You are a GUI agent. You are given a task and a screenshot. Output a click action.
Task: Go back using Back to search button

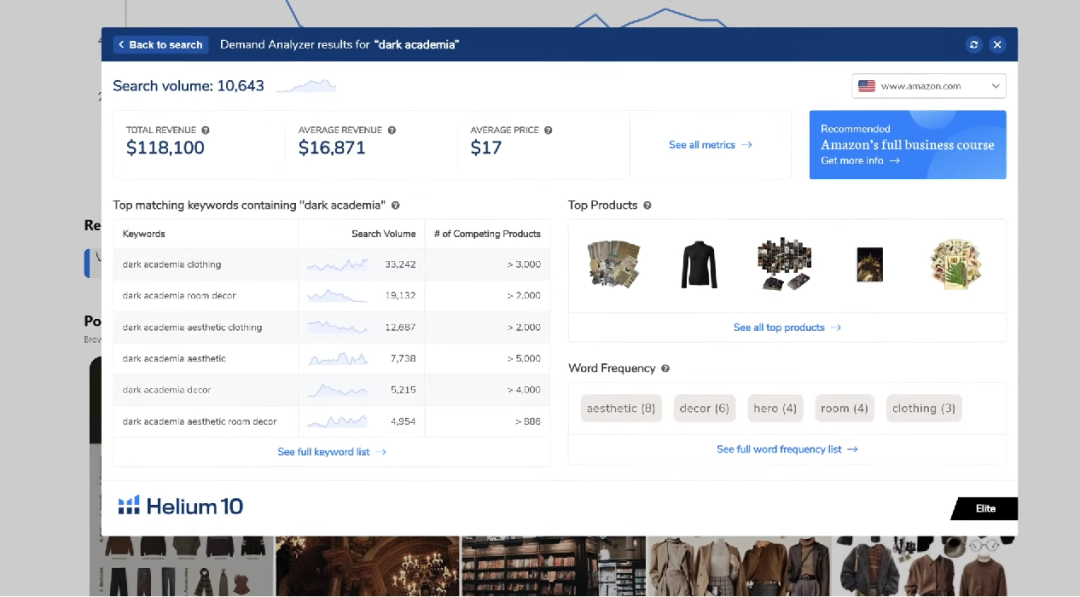pos(160,45)
